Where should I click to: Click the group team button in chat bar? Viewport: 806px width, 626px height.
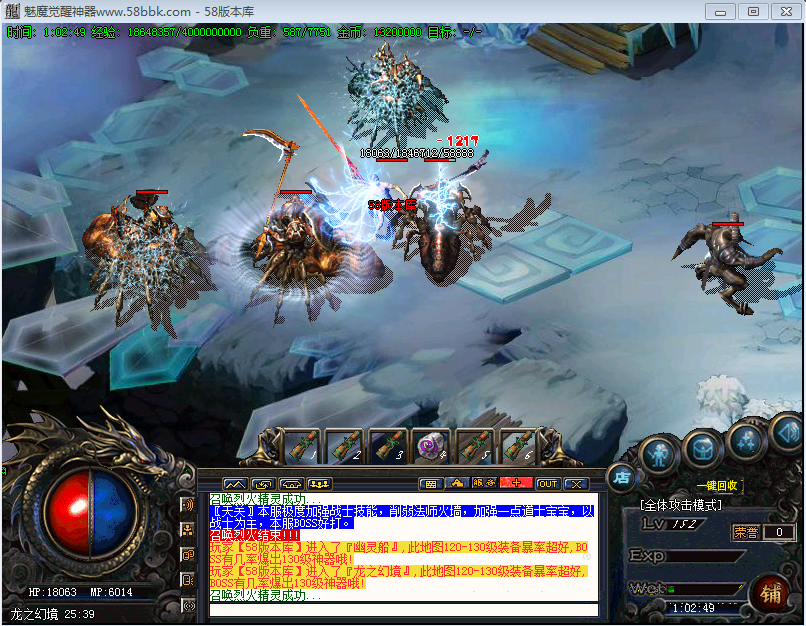click(x=319, y=484)
